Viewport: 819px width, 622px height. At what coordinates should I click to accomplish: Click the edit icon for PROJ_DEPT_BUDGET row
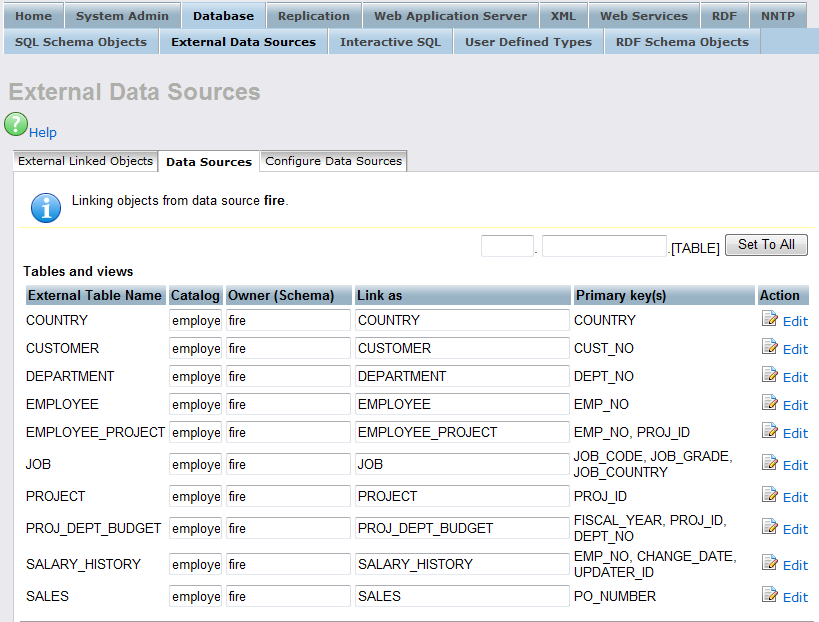[769, 527]
